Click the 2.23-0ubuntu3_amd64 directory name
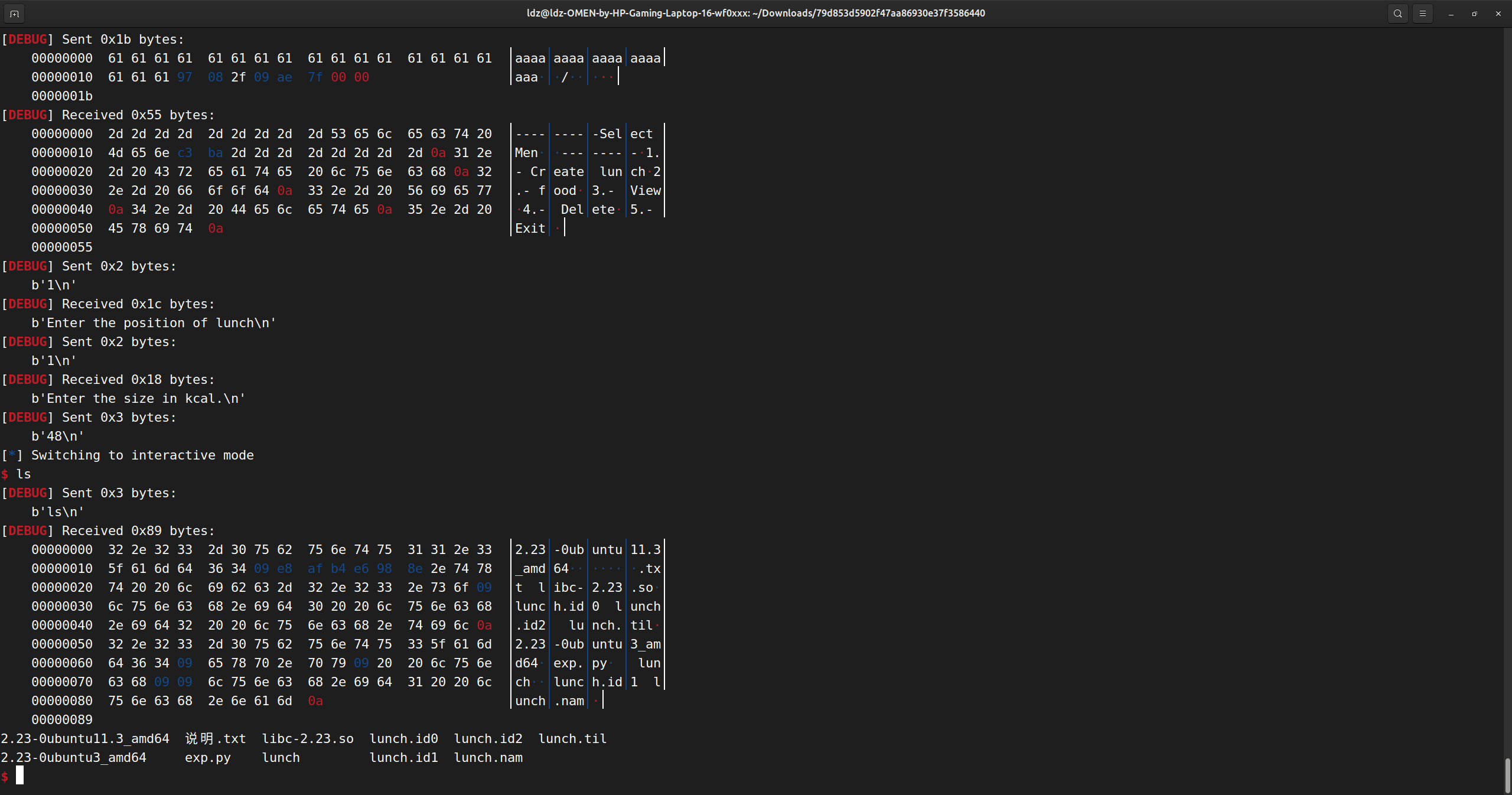Screen dimensions: 1512x795 pos(73,757)
